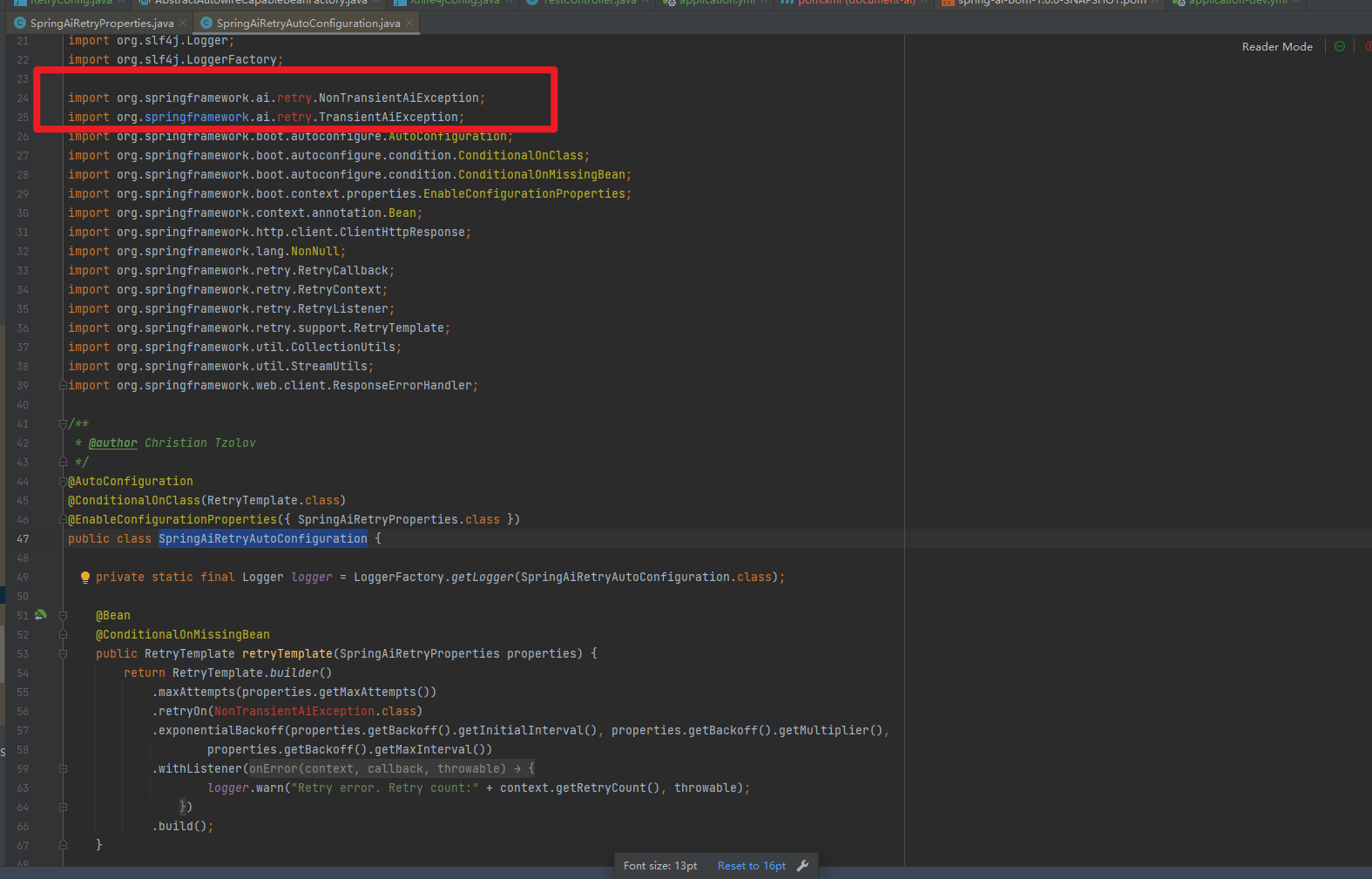Click ResponseErrorHandler import on line 39

point(402,385)
